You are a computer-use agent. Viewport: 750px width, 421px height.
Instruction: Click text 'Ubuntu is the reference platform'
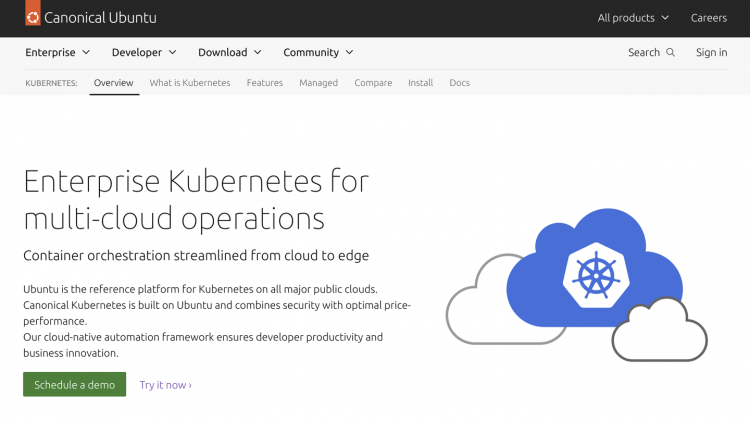click(x=98, y=289)
